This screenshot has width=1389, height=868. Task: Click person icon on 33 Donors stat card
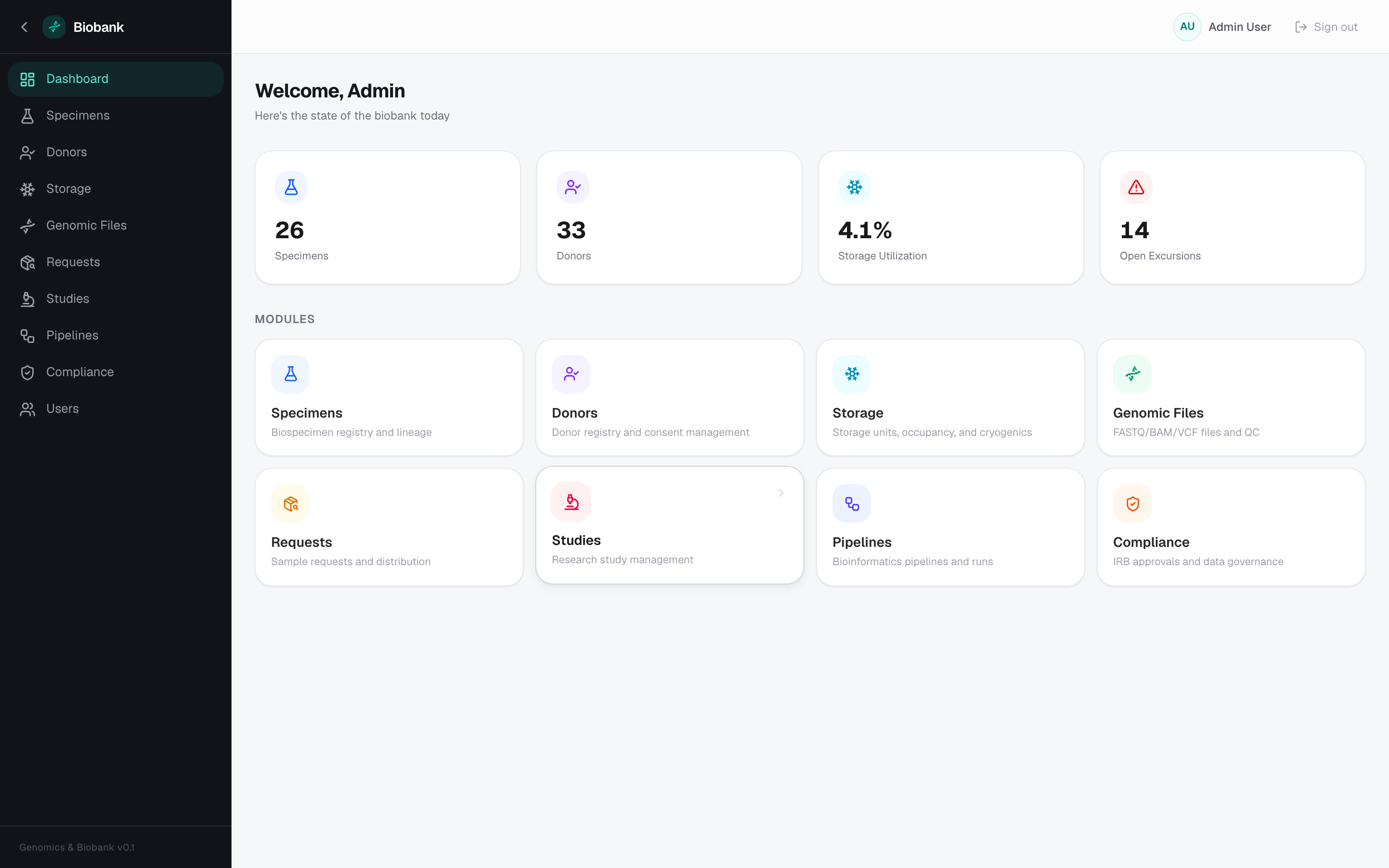coord(573,187)
